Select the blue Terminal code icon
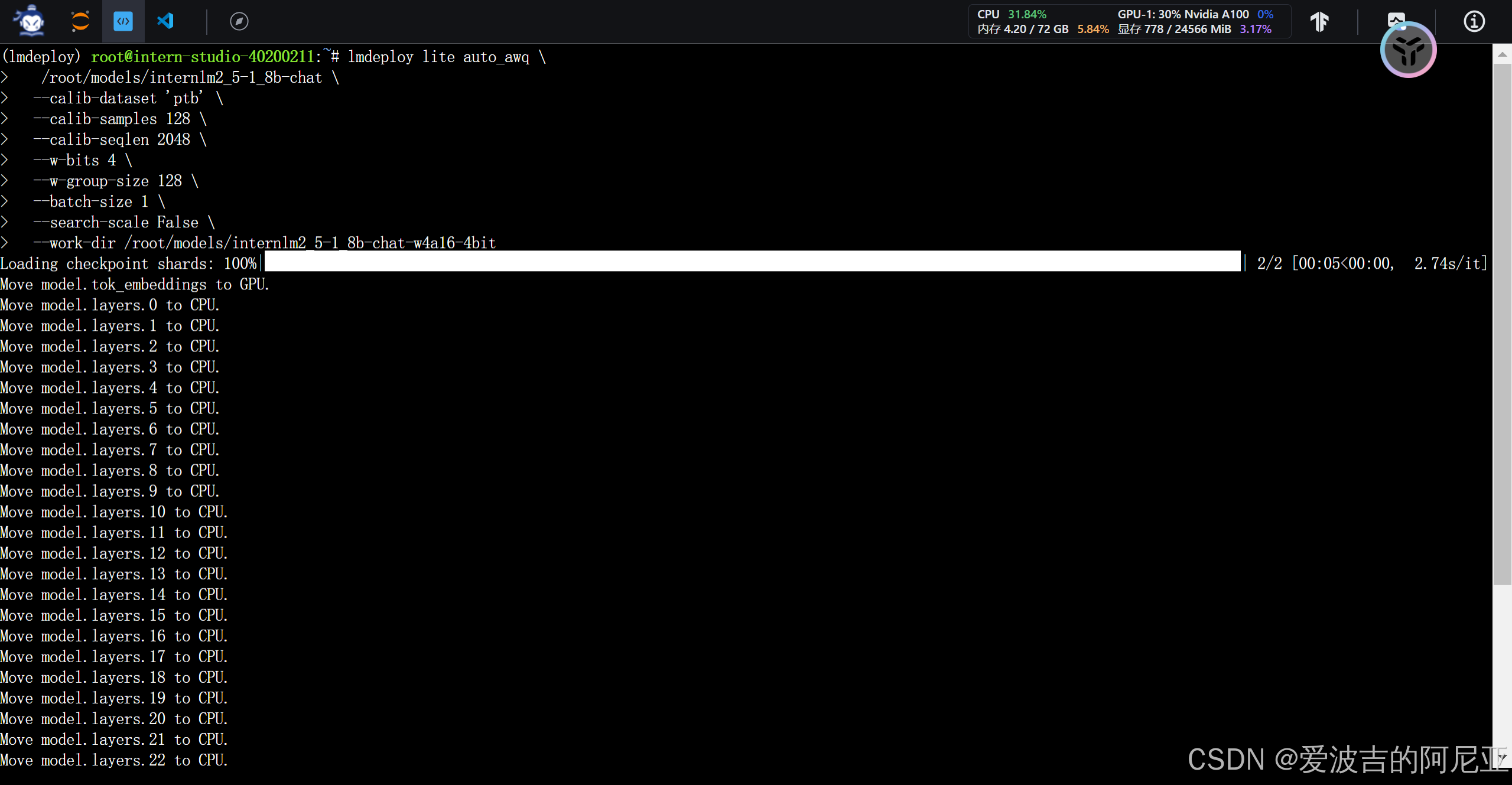This screenshot has height=785, width=1512. [x=123, y=21]
